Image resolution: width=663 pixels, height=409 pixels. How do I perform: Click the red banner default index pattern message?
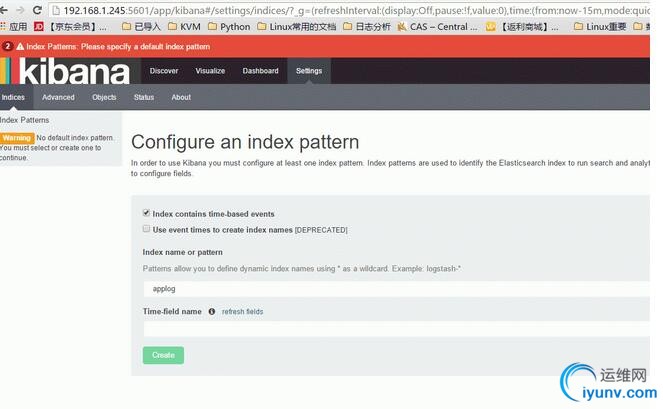pos(118,47)
